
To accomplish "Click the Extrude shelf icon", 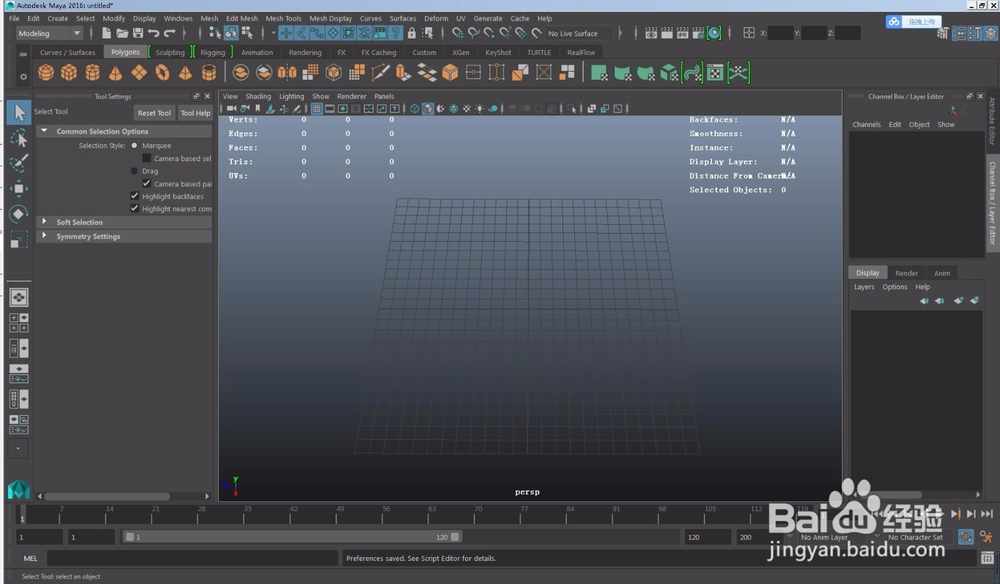I will [403, 73].
